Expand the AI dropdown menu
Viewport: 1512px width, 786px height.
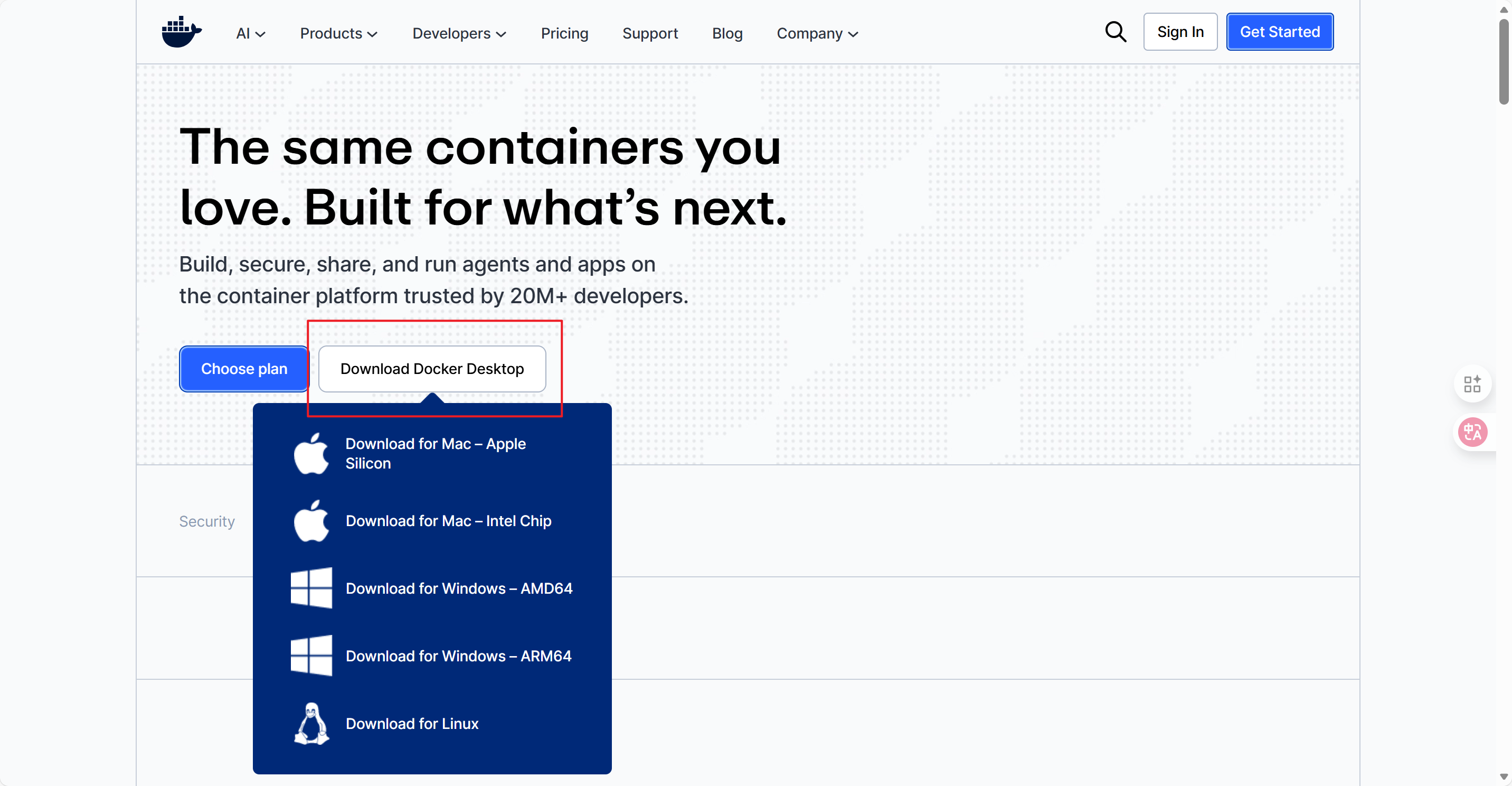tap(251, 33)
